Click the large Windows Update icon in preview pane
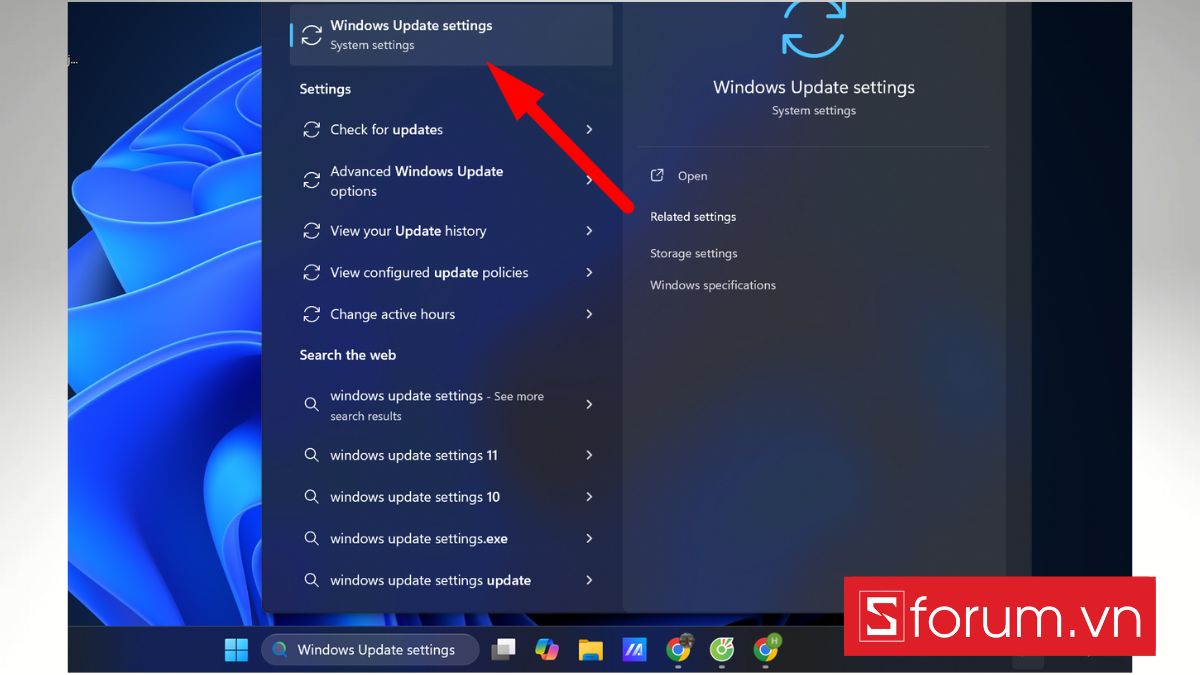The height and width of the screenshot is (675, 1200). point(813,28)
